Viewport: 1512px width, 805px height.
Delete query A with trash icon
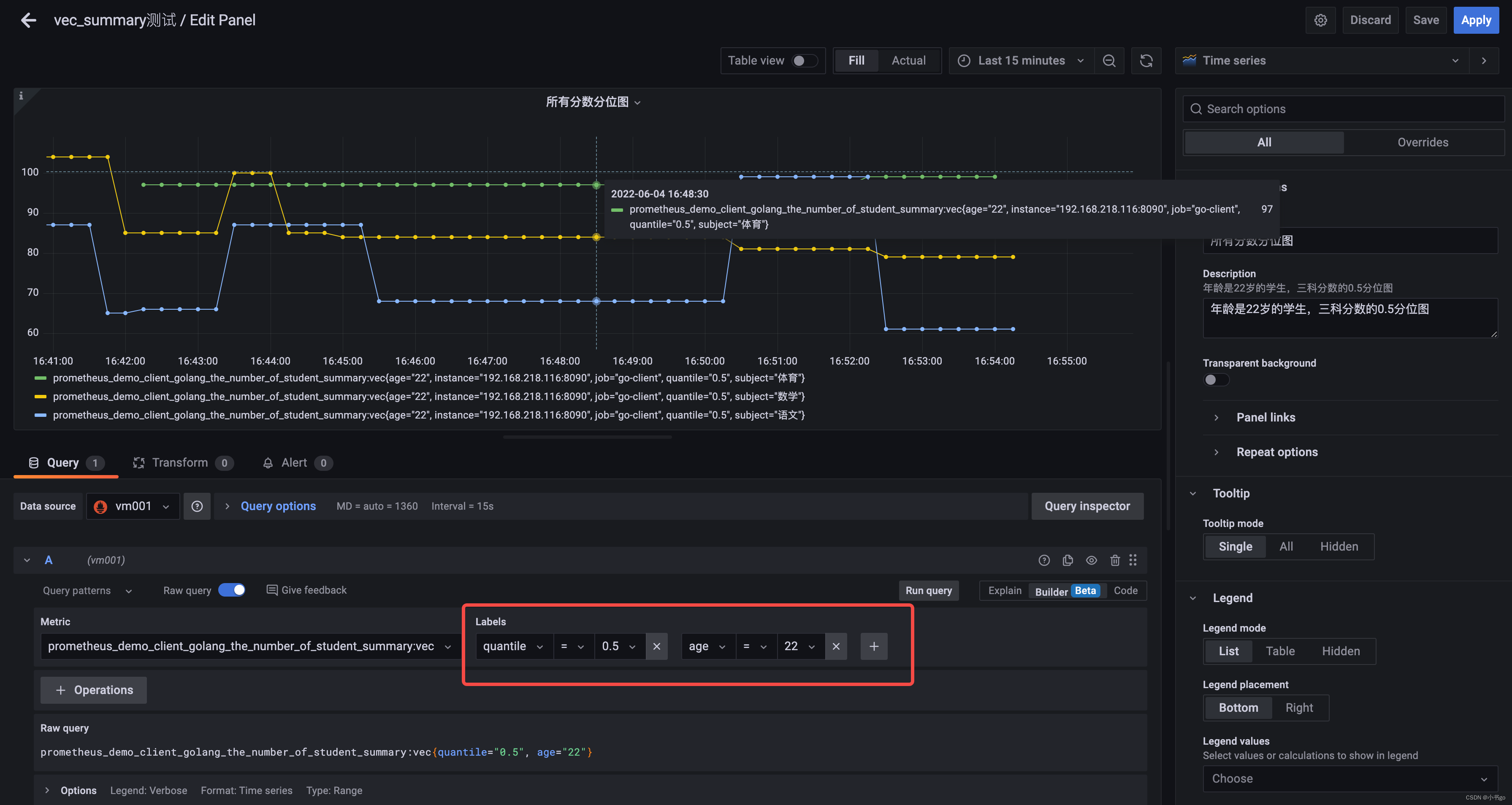point(1115,560)
